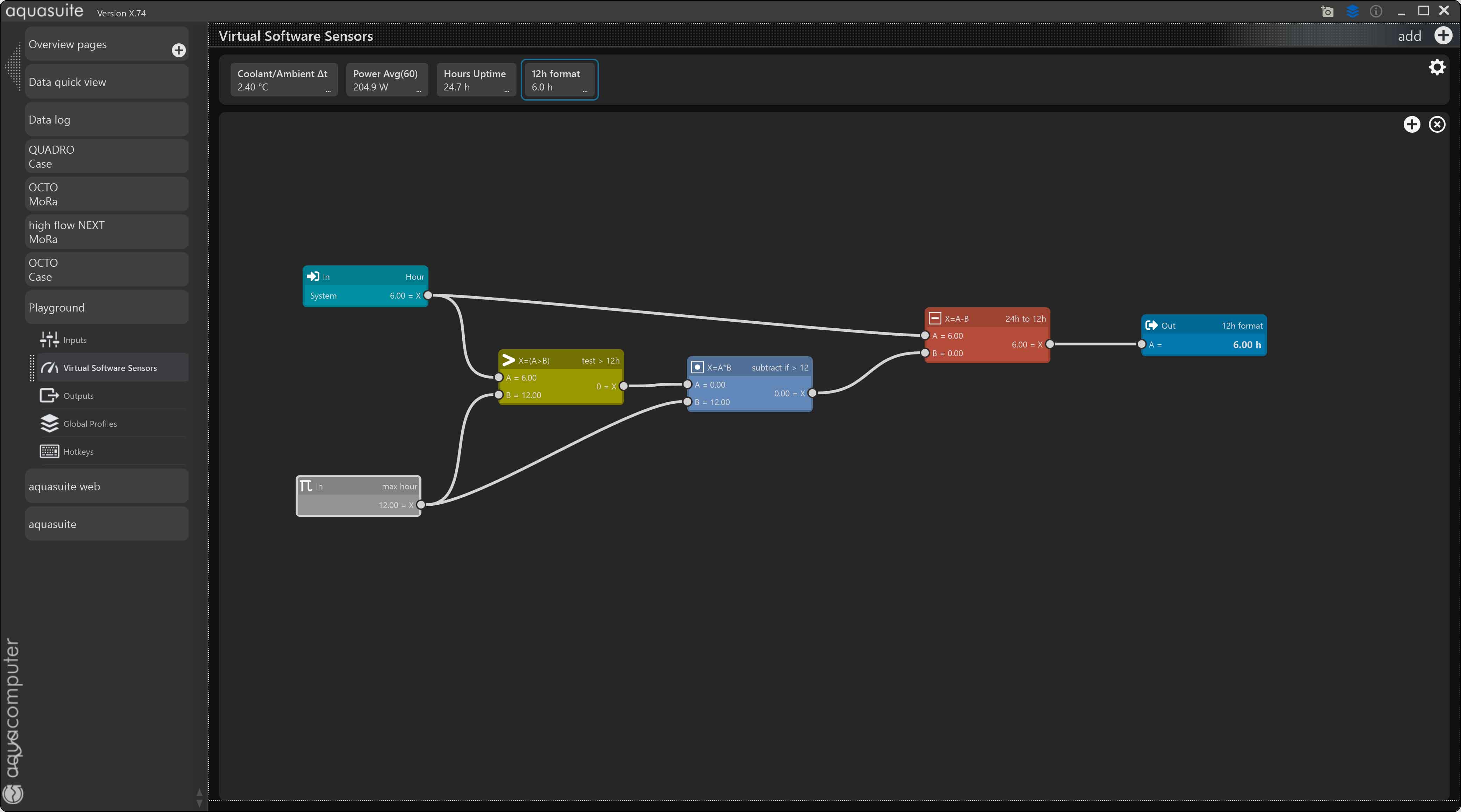Select the 12h format sensor tab
Image resolution: width=1461 pixels, height=812 pixels.
pos(559,79)
